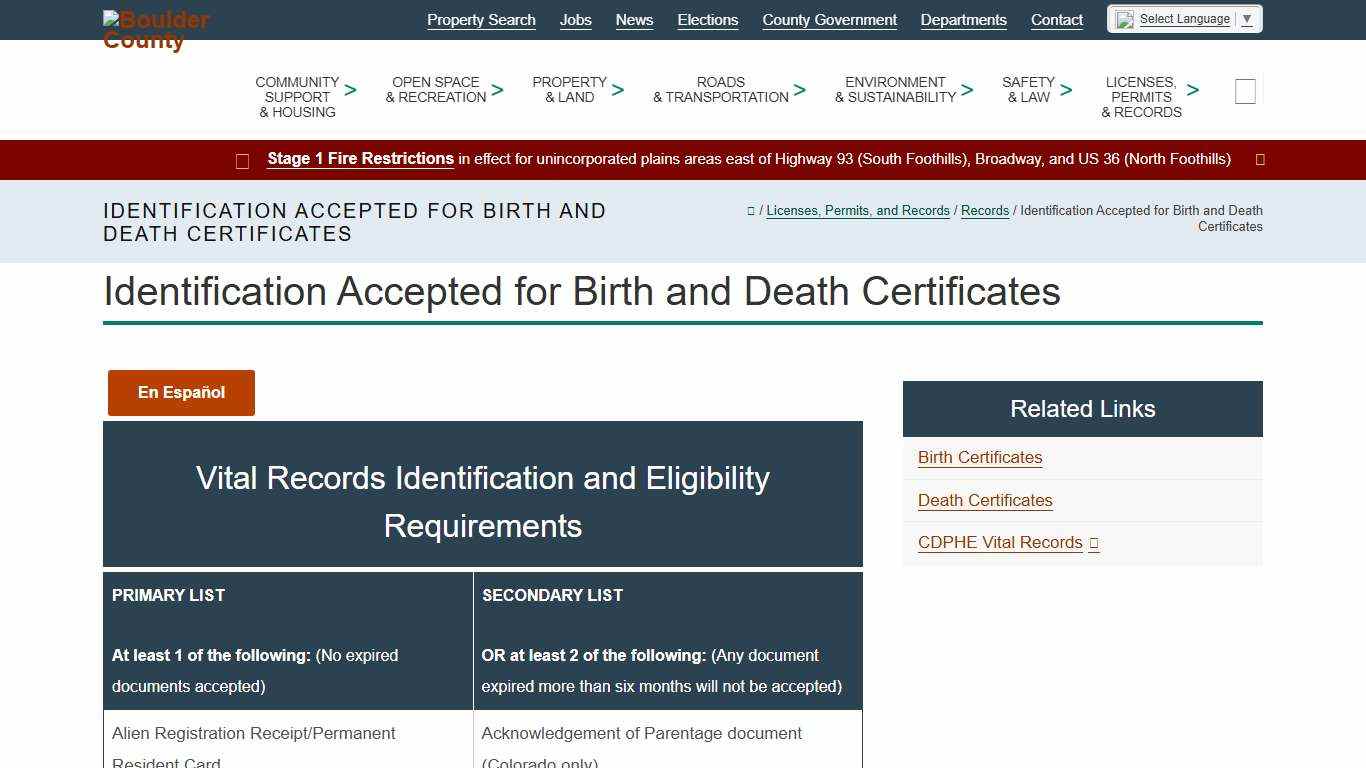Click the Stage 1 Fire Restrictions link
Image resolution: width=1366 pixels, height=768 pixels.
pos(360,158)
